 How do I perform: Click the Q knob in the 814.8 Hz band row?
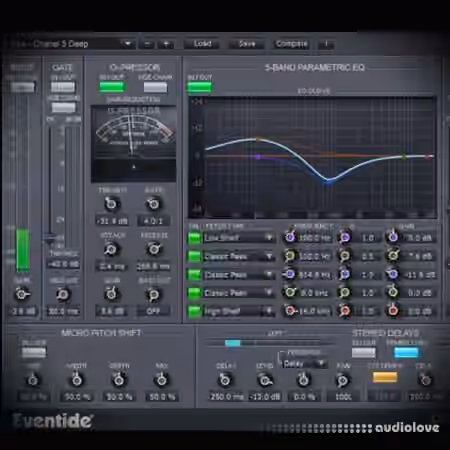[345, 274]
